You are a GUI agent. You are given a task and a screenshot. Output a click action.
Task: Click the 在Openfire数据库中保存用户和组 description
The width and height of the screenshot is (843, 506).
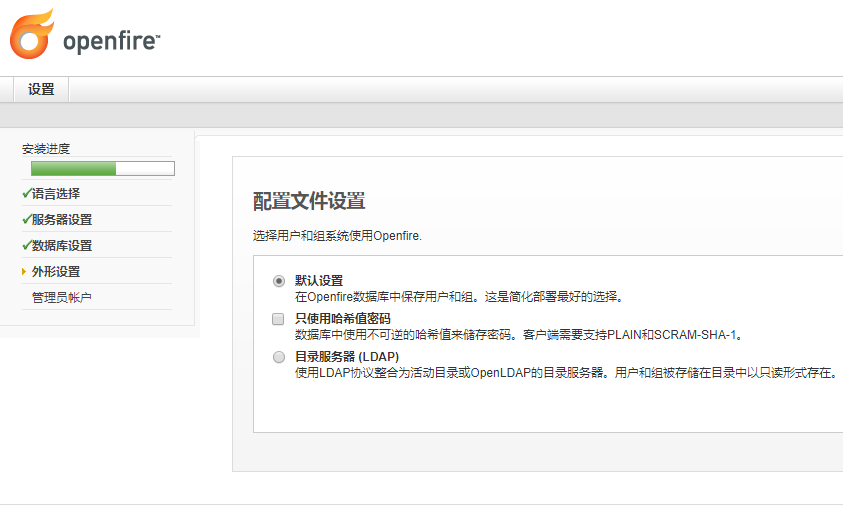coord(459,297)
